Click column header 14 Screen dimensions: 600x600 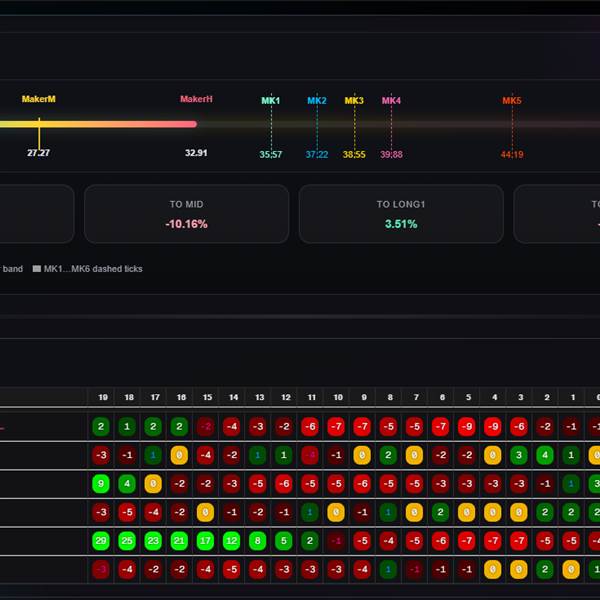(233, 397)
